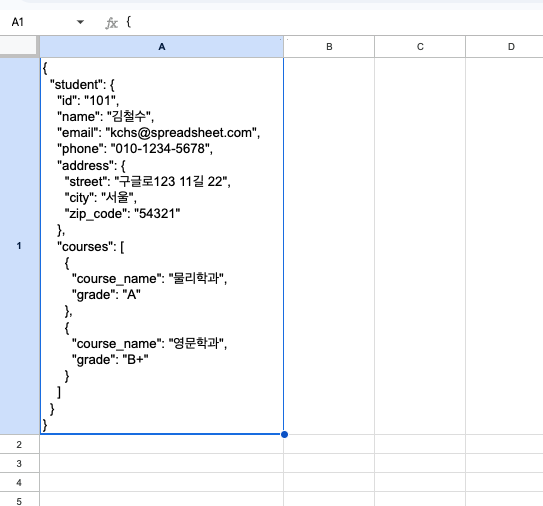The width and height of the screenshot is (543, 506).
Task: Click cell D4
Action: click(x=505, y=482)
